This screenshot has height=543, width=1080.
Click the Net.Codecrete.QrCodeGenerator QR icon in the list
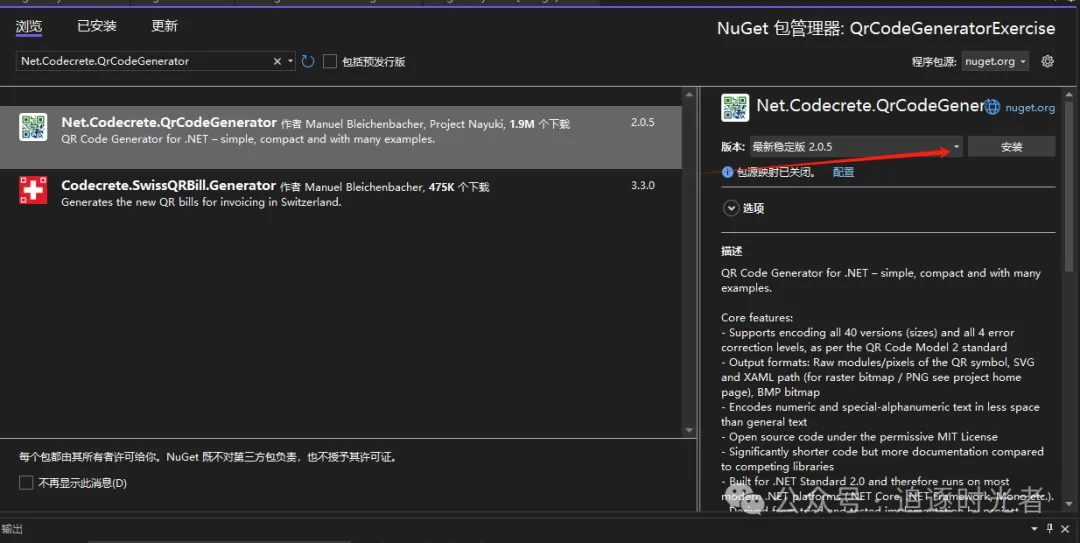33,127
